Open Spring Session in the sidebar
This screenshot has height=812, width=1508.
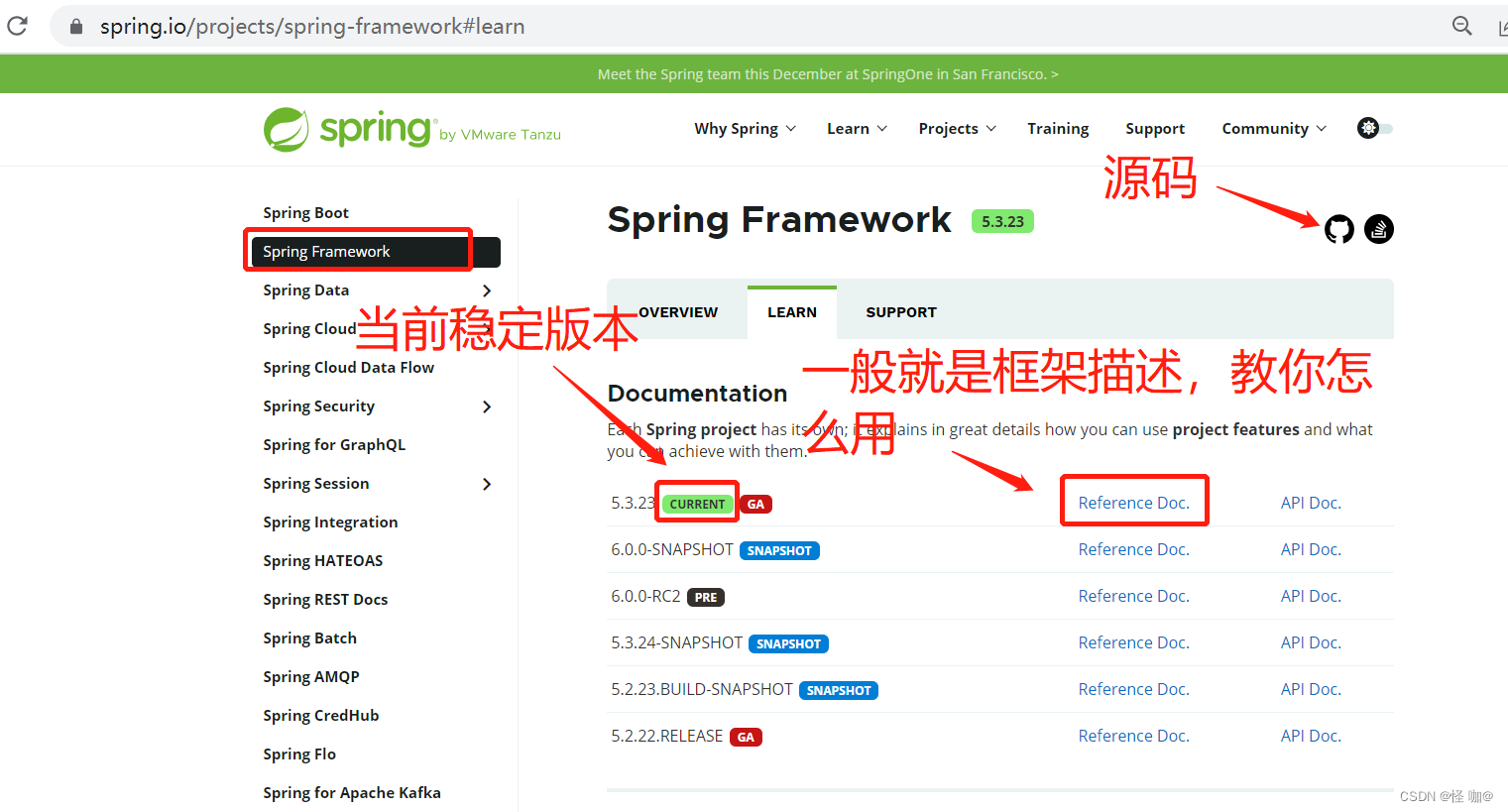(x=315, y=484)
